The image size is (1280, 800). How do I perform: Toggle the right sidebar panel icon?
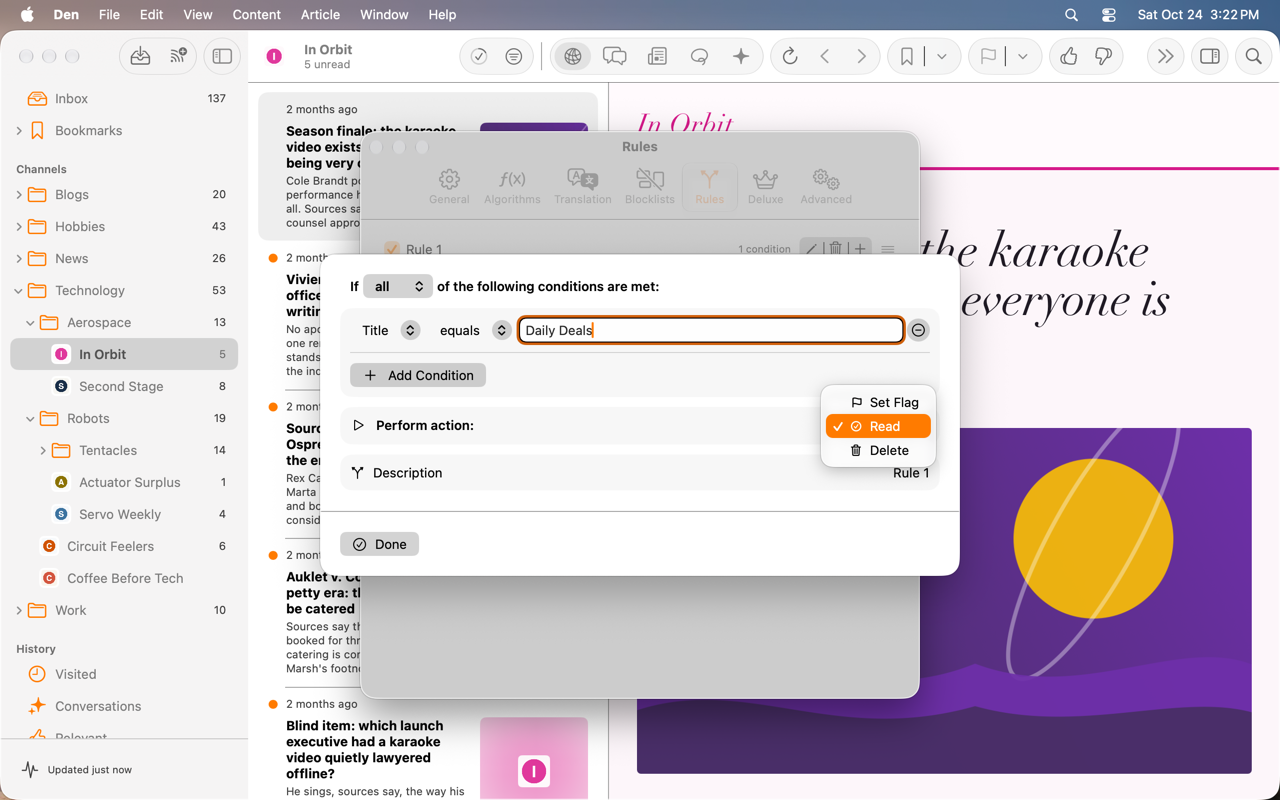point(1210,57)
